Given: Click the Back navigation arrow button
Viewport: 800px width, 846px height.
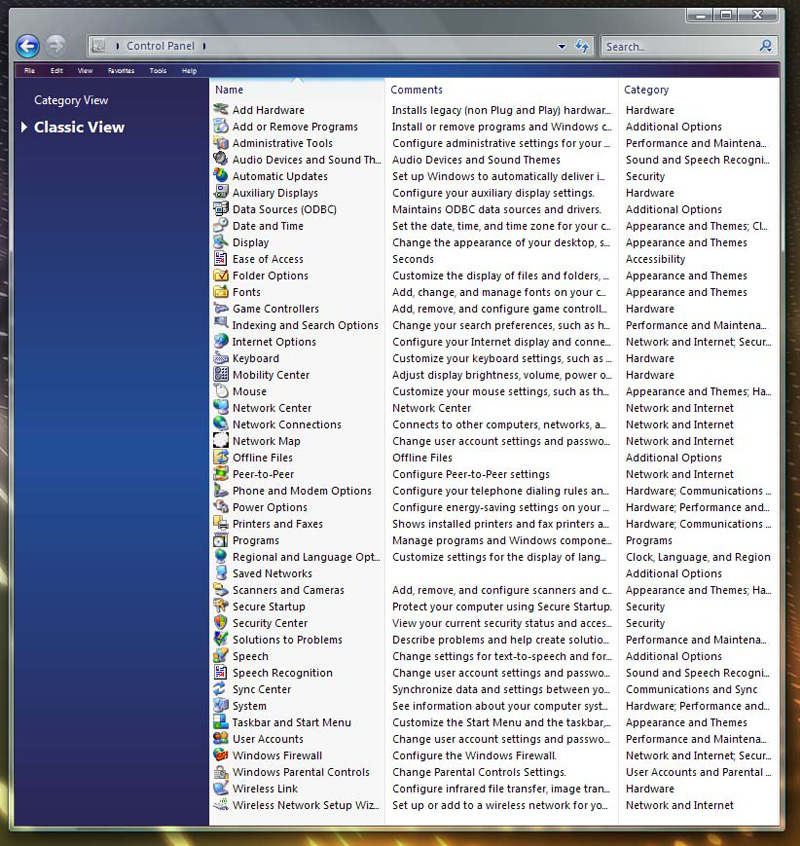Looking at the screenshot, I should [28, 46].
